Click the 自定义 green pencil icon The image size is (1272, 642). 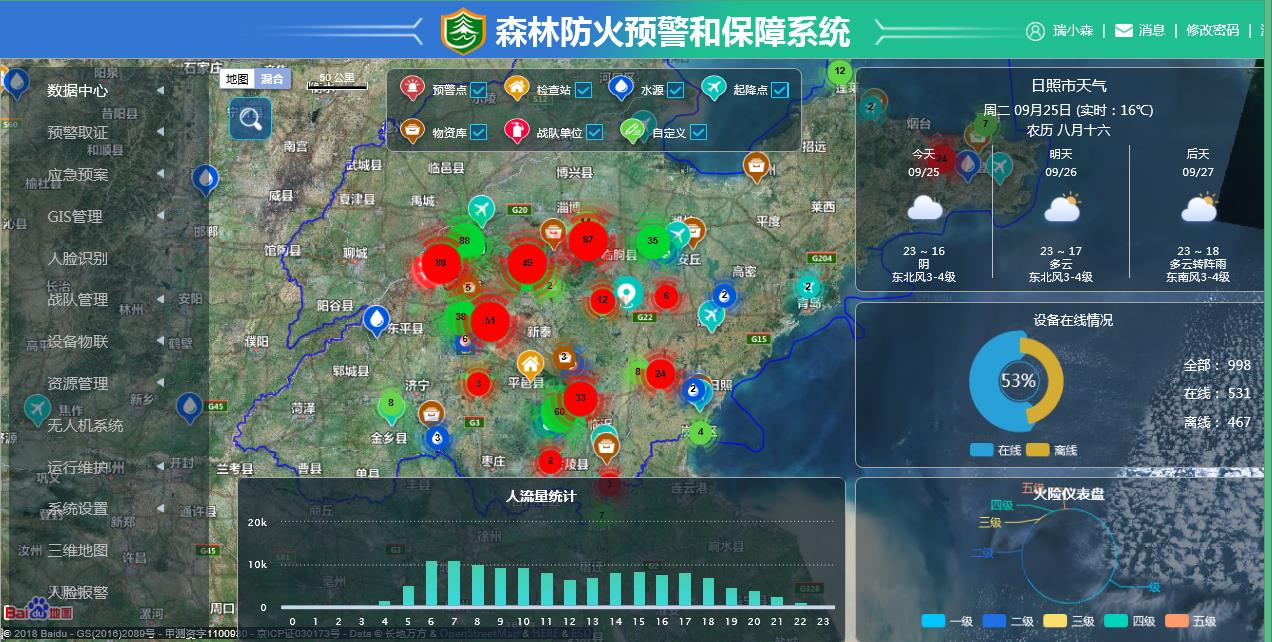click(630, 129)
